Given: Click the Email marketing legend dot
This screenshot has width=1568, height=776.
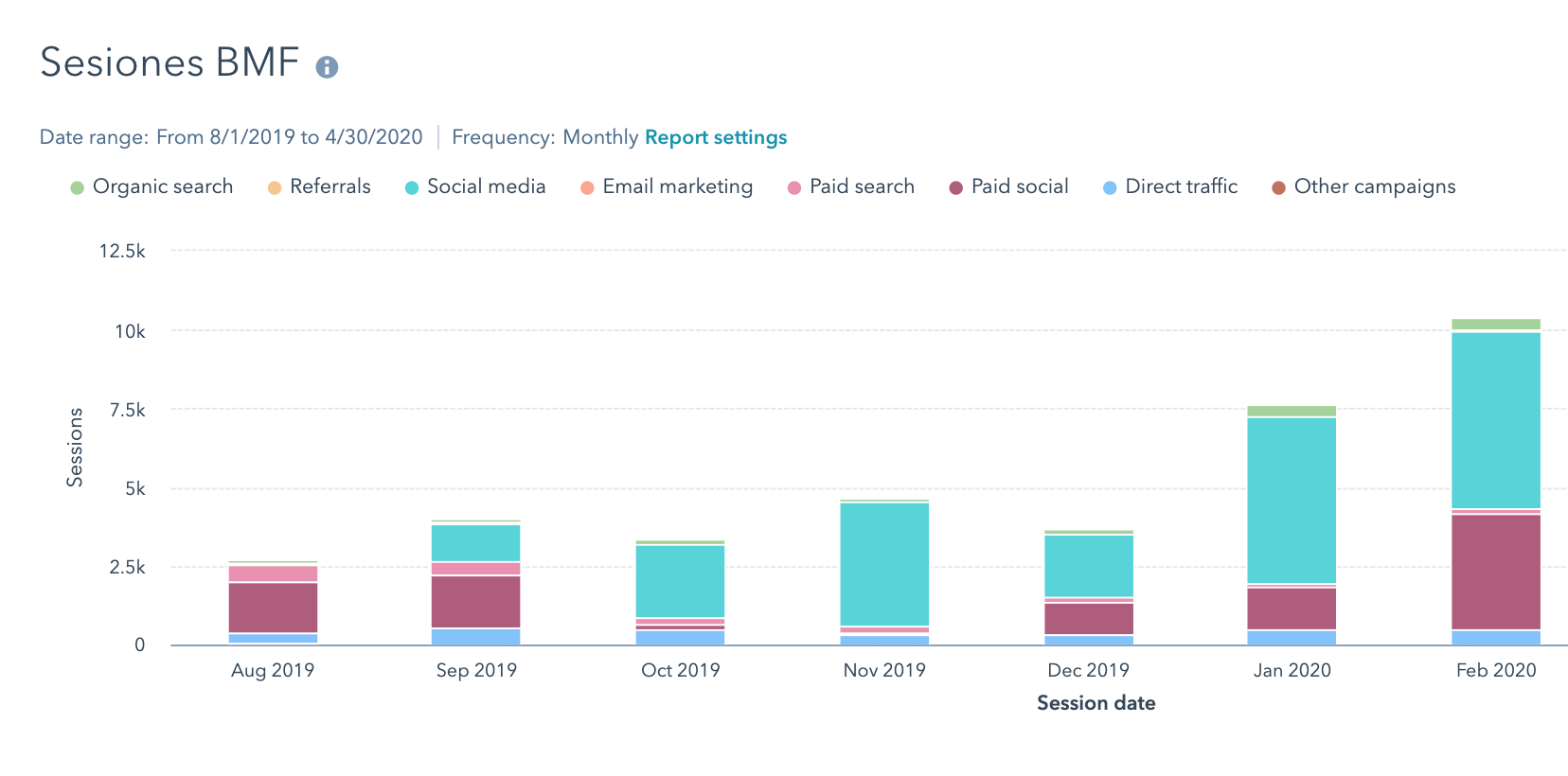Looking at the screenshot, I should (x=587, y=187).
